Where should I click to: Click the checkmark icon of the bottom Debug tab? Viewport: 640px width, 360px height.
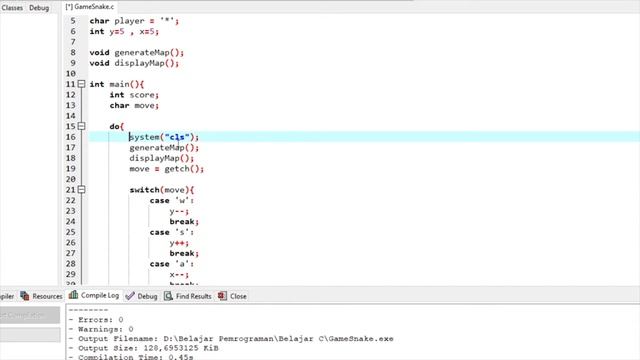coord(130,296)
